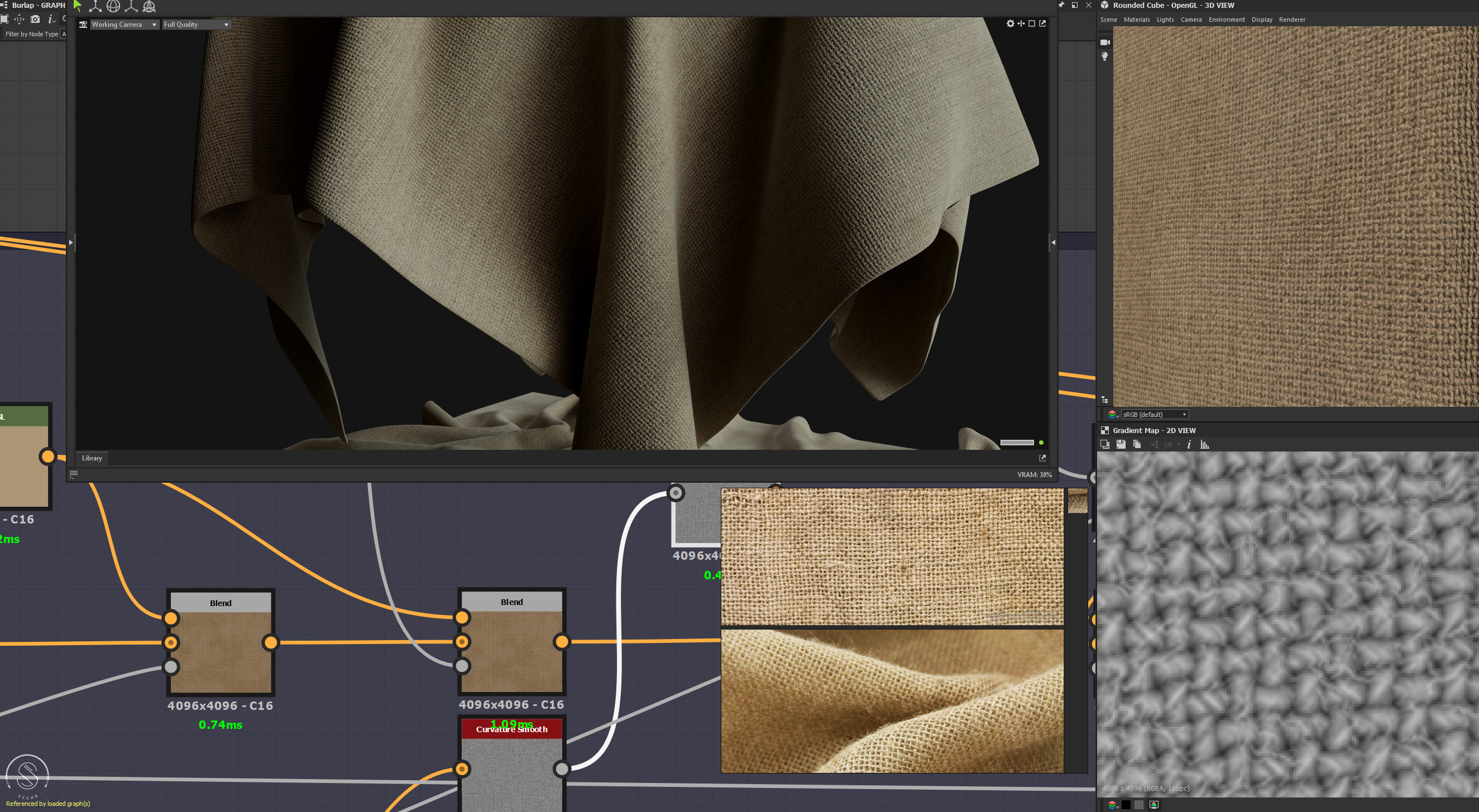Select the green arrow selection tool
The width and height of the screenshot is (1479, 812).
(x=78, y=6)
